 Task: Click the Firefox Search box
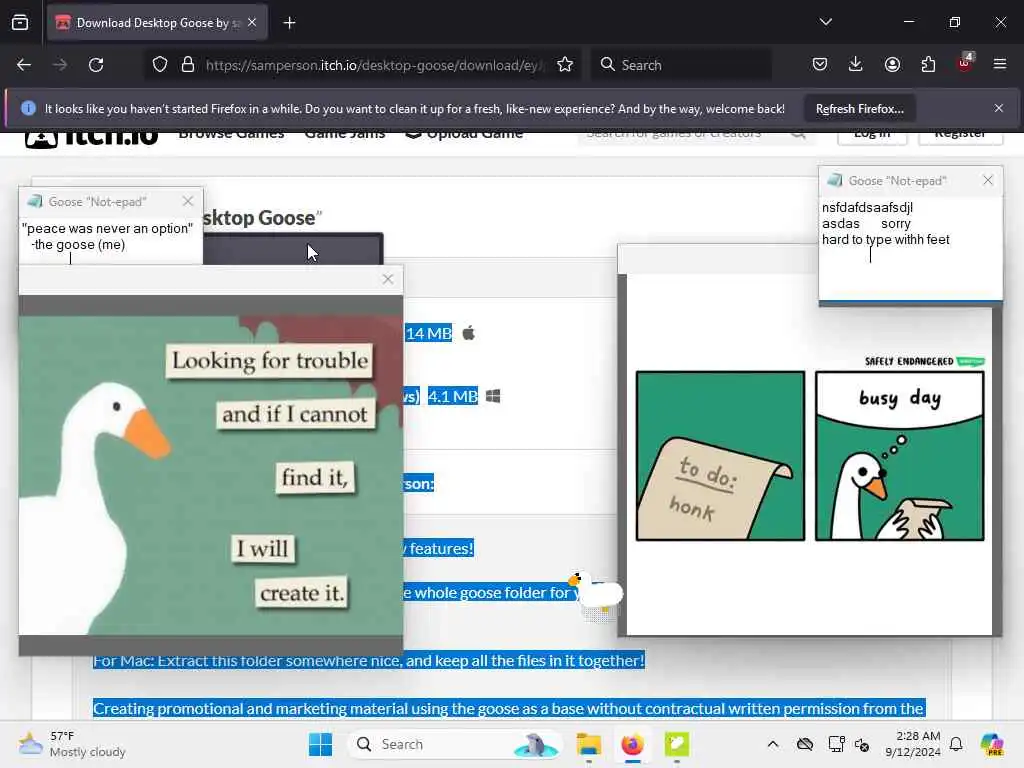[681, 65]
